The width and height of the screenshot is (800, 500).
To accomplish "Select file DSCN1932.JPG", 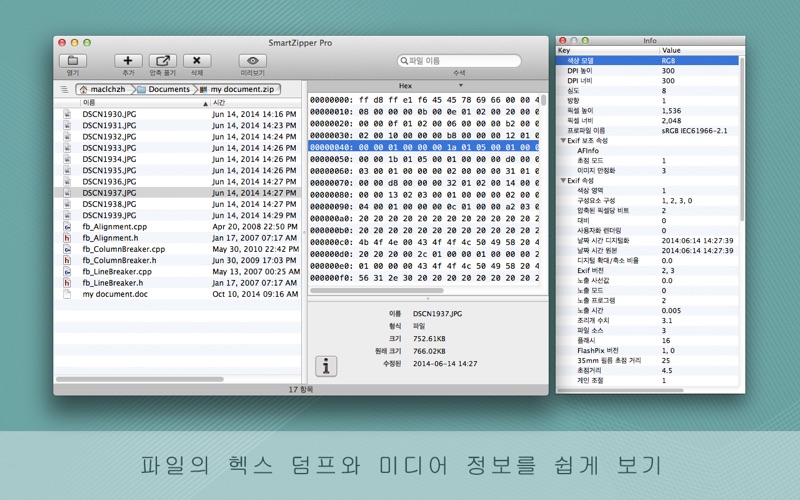I will coord(109,137).
